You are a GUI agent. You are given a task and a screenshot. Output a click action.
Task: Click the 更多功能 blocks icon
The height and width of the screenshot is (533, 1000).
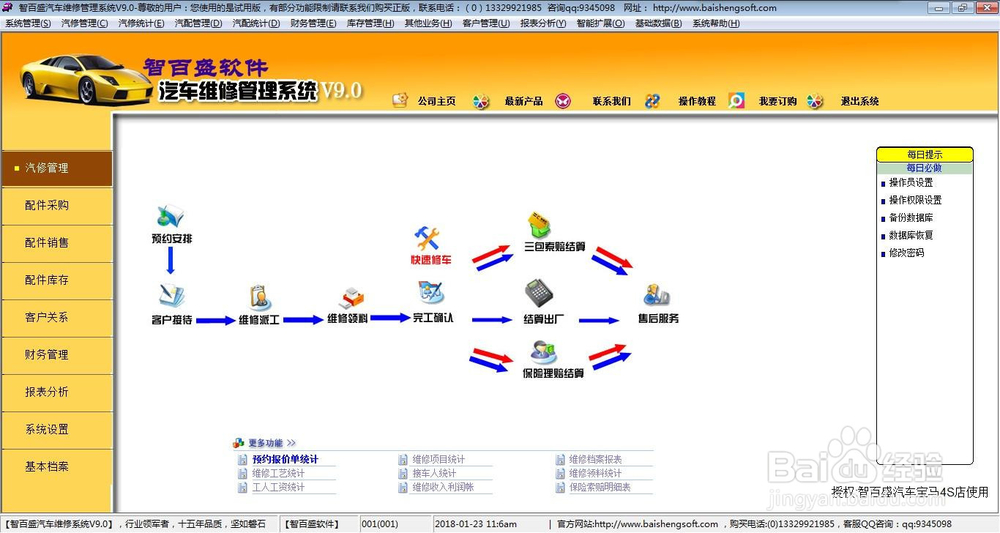[x=239, y=442]
